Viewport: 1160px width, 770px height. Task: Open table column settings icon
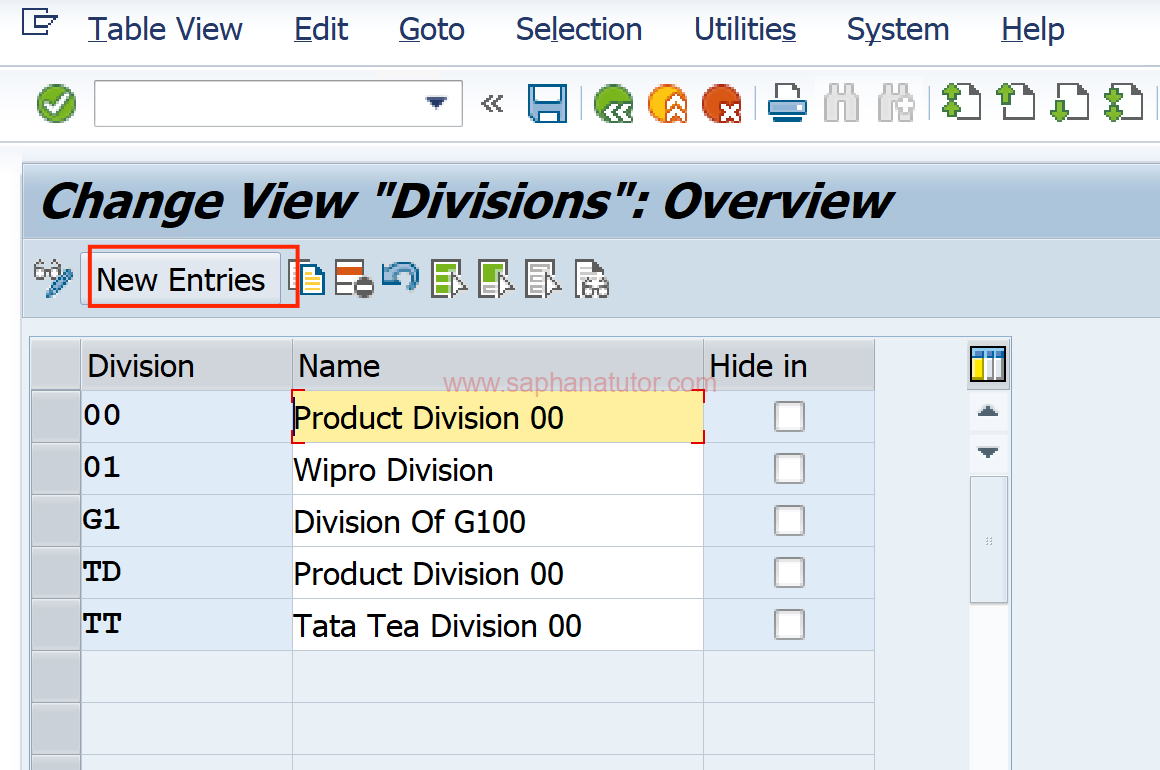coord(988,364)
